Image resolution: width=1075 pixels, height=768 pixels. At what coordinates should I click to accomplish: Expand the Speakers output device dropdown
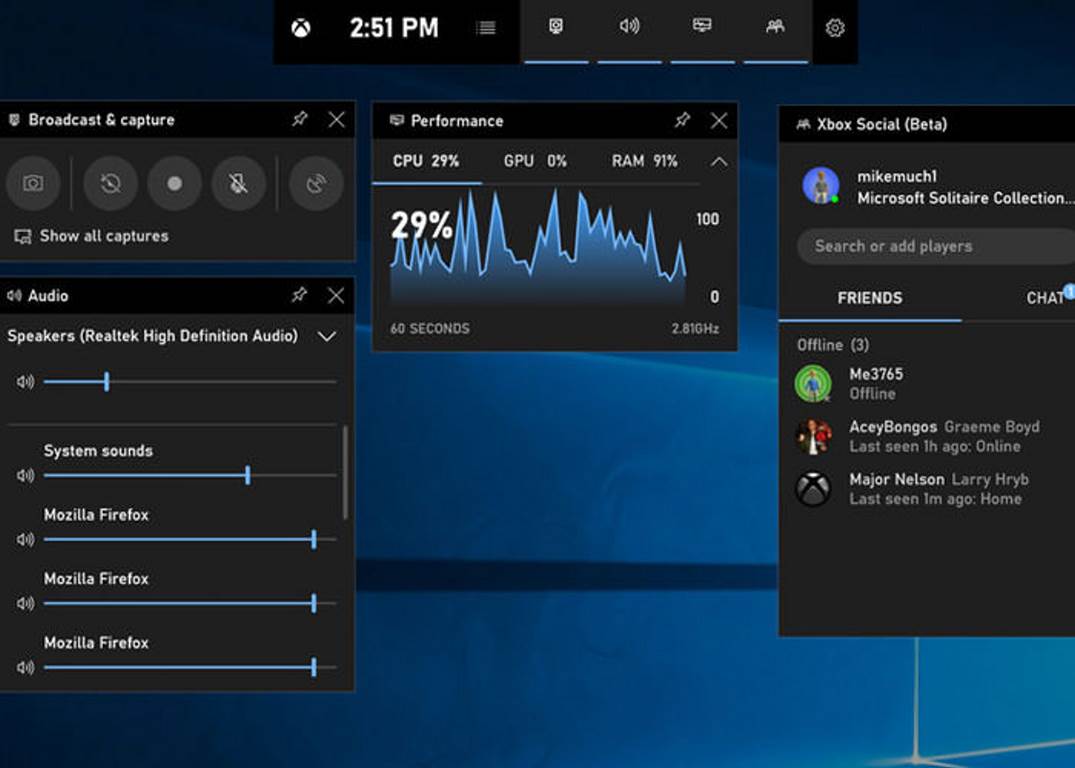pyautogui.click(x=326, y=337)
